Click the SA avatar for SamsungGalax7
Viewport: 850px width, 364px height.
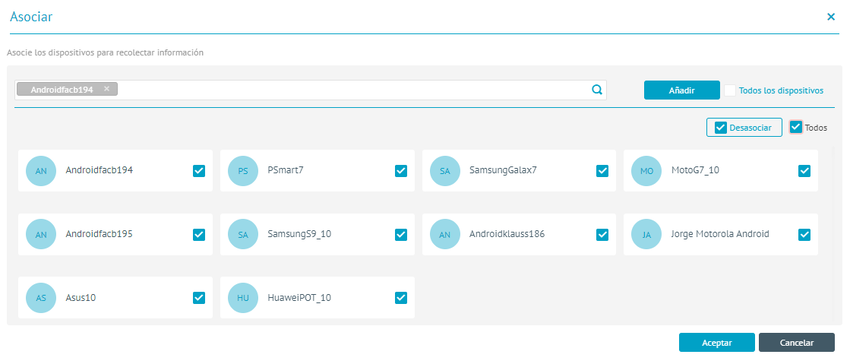[445, 171]
